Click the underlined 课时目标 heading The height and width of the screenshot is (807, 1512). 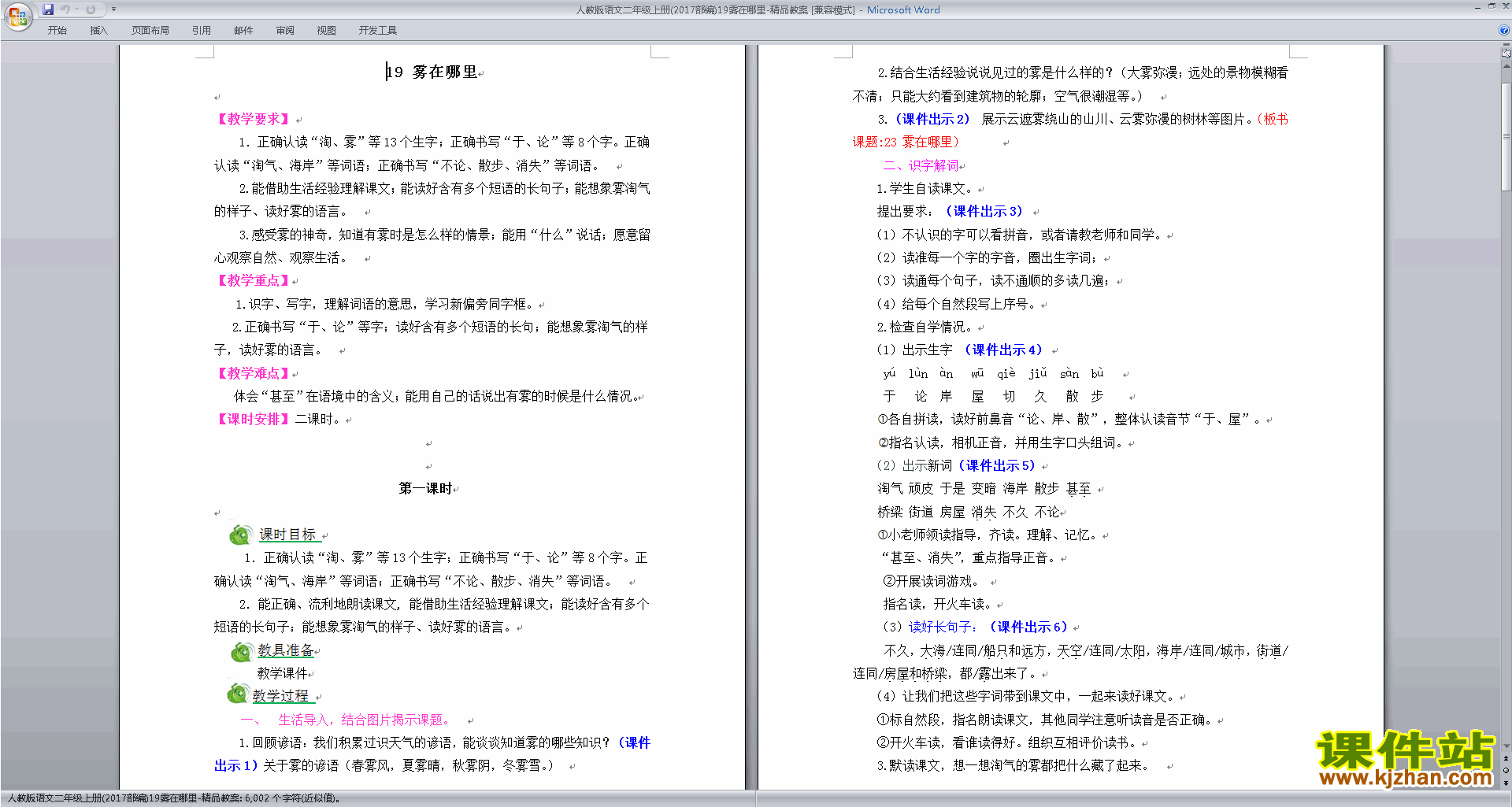click(289, 535)
